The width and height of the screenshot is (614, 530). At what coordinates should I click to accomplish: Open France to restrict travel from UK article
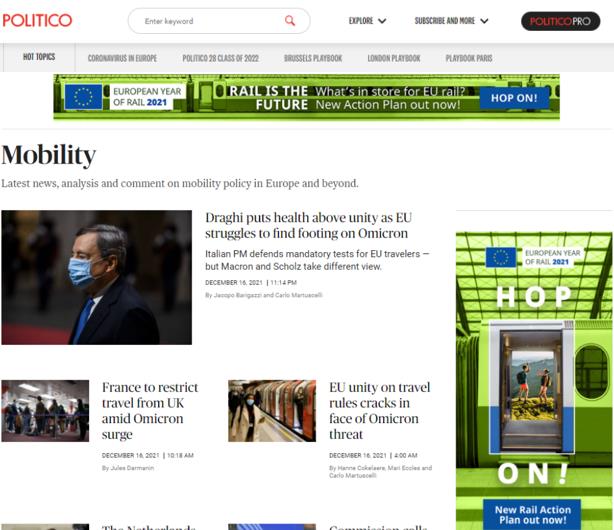(x=150, y=410)
